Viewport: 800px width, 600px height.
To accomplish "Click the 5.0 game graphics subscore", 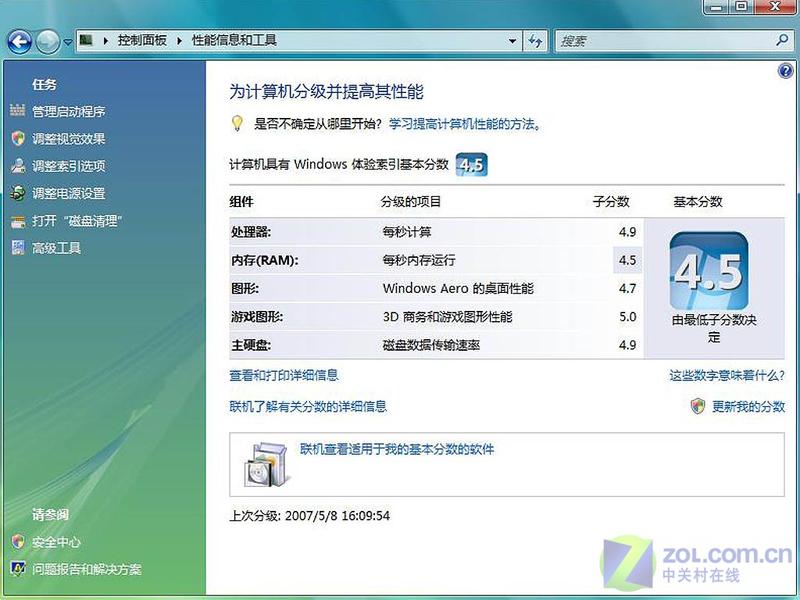I will 628,317.
